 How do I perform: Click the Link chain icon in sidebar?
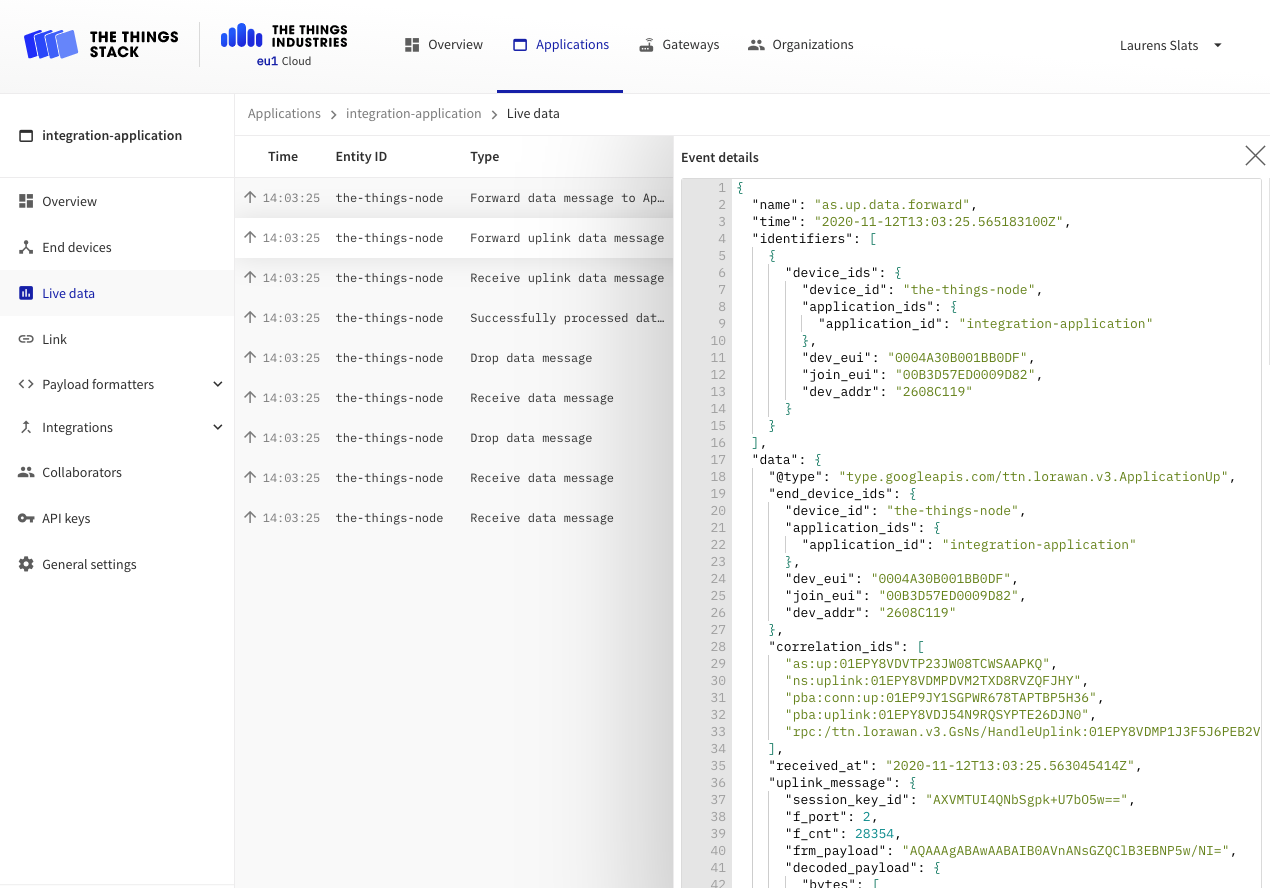pyautogui.click(x=26, y=339)
